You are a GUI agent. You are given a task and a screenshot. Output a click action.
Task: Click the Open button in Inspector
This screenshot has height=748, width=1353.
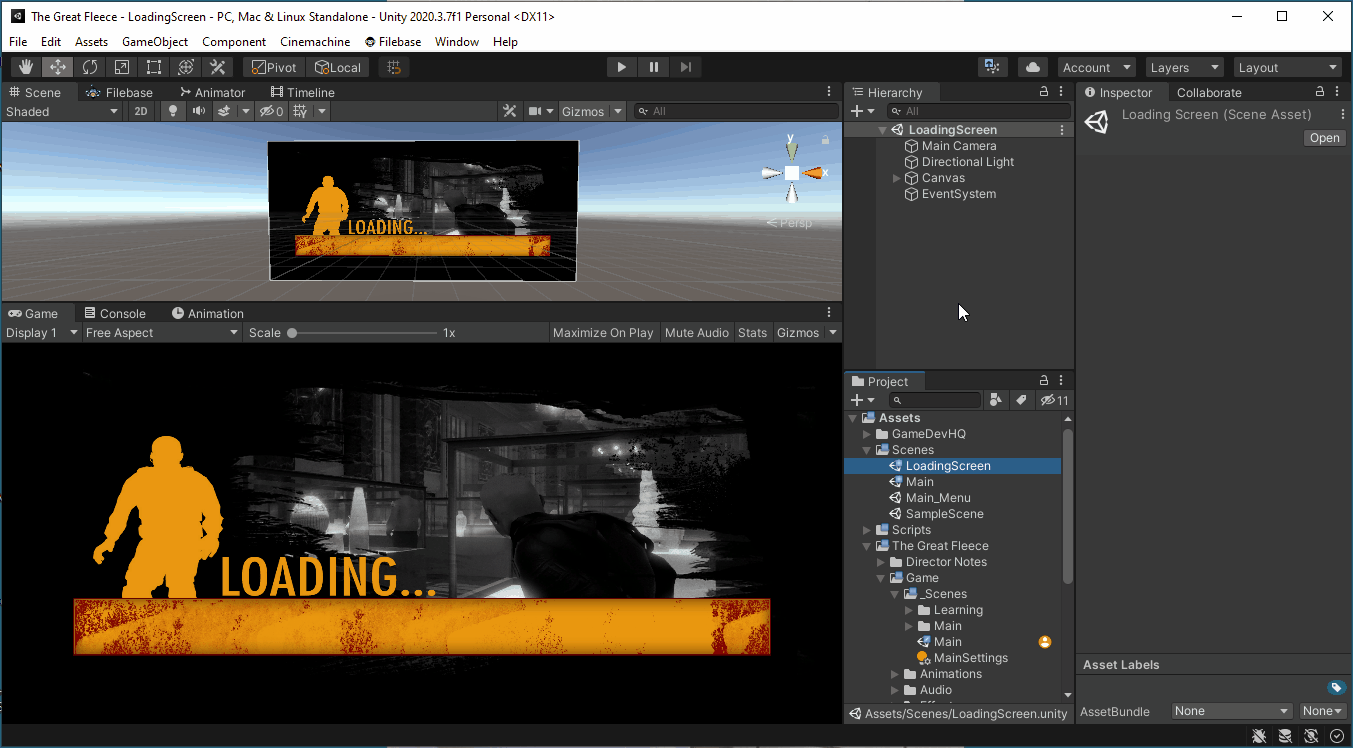pyautogui.click(x=1325, y=138)
